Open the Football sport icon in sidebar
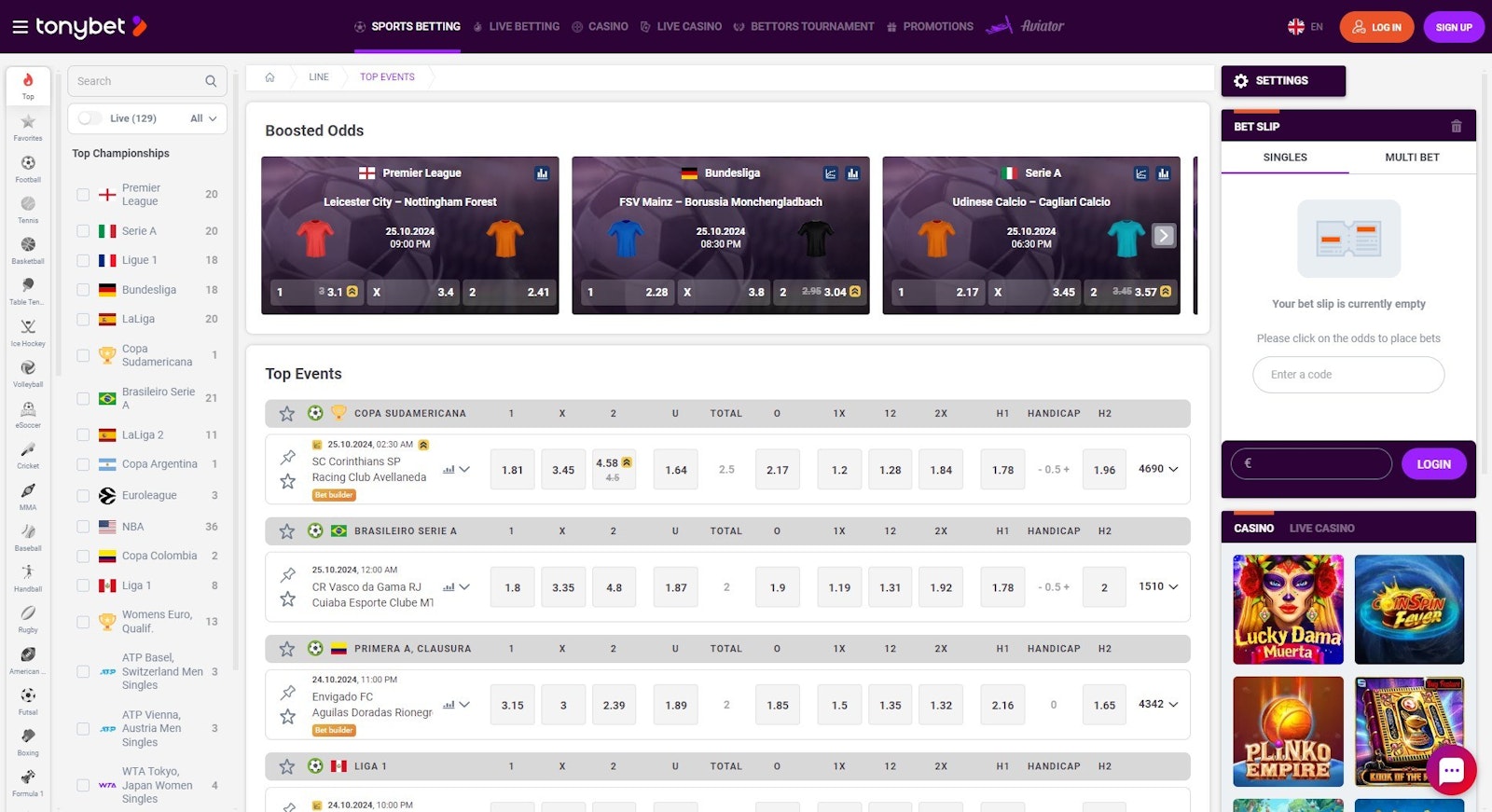Image resolution: width=1492 pixels, height=812 pixels. pyautogui.click(x=28, y=166)
